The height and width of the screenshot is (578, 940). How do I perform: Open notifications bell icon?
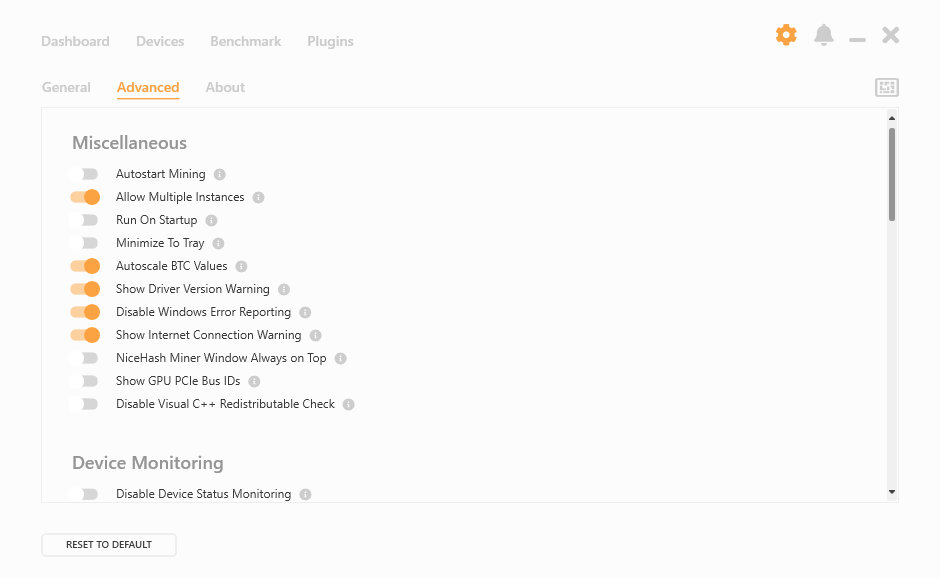824,35
